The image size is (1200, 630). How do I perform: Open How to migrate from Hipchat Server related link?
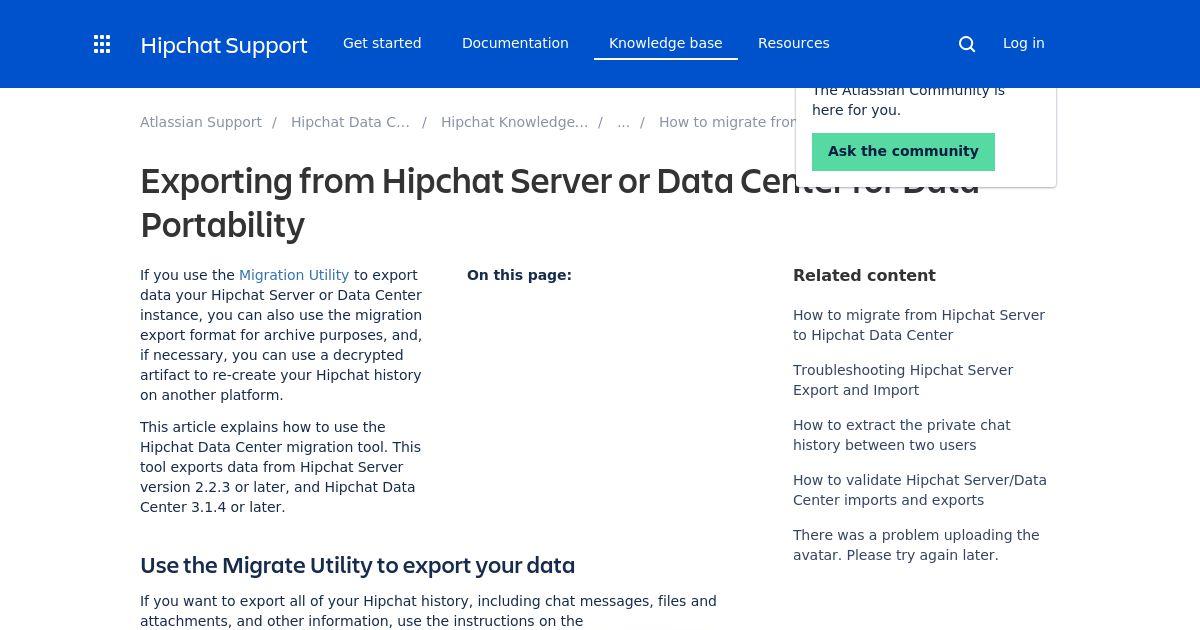pos(919,325)
